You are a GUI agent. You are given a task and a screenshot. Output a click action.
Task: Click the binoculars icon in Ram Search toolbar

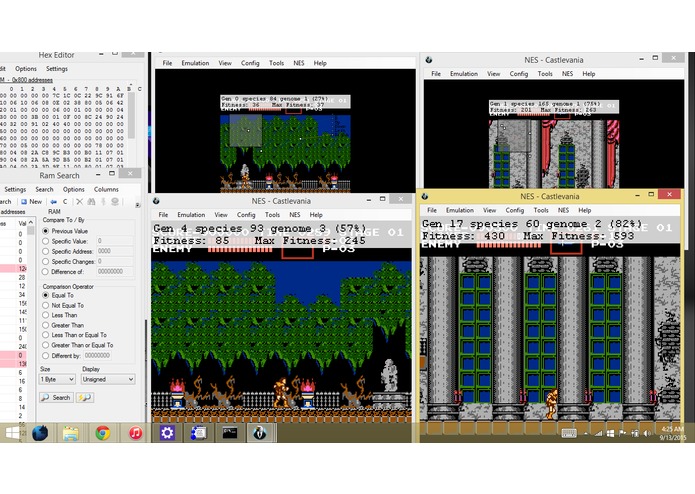(x=91, y=202)
